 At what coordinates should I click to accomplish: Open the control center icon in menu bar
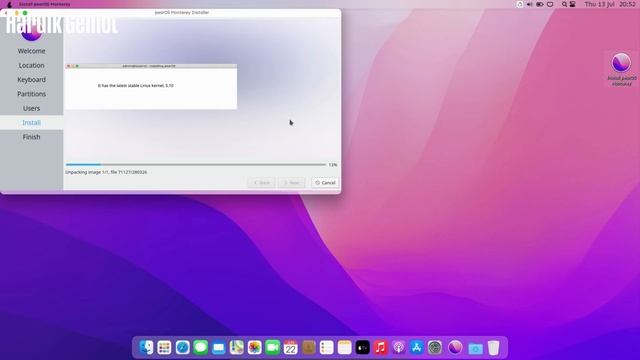573,4
